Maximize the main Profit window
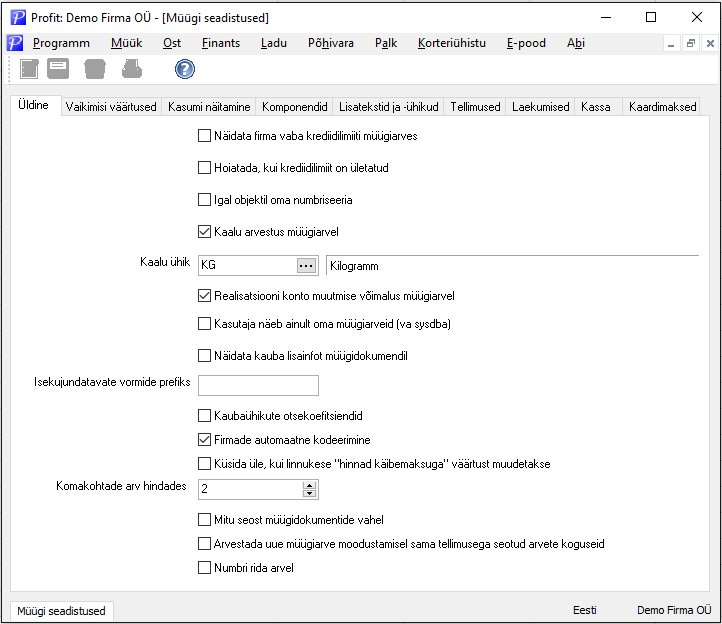This screenshot has height=624, width=722. pyautogui.click(x=651, y=17)
